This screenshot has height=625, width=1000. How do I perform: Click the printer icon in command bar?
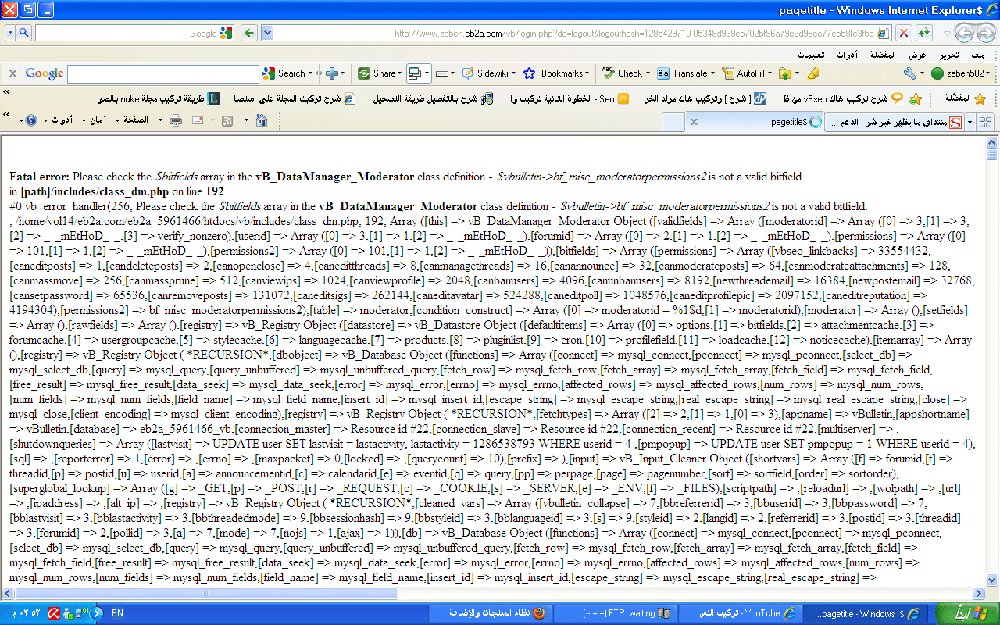point(175,120)
